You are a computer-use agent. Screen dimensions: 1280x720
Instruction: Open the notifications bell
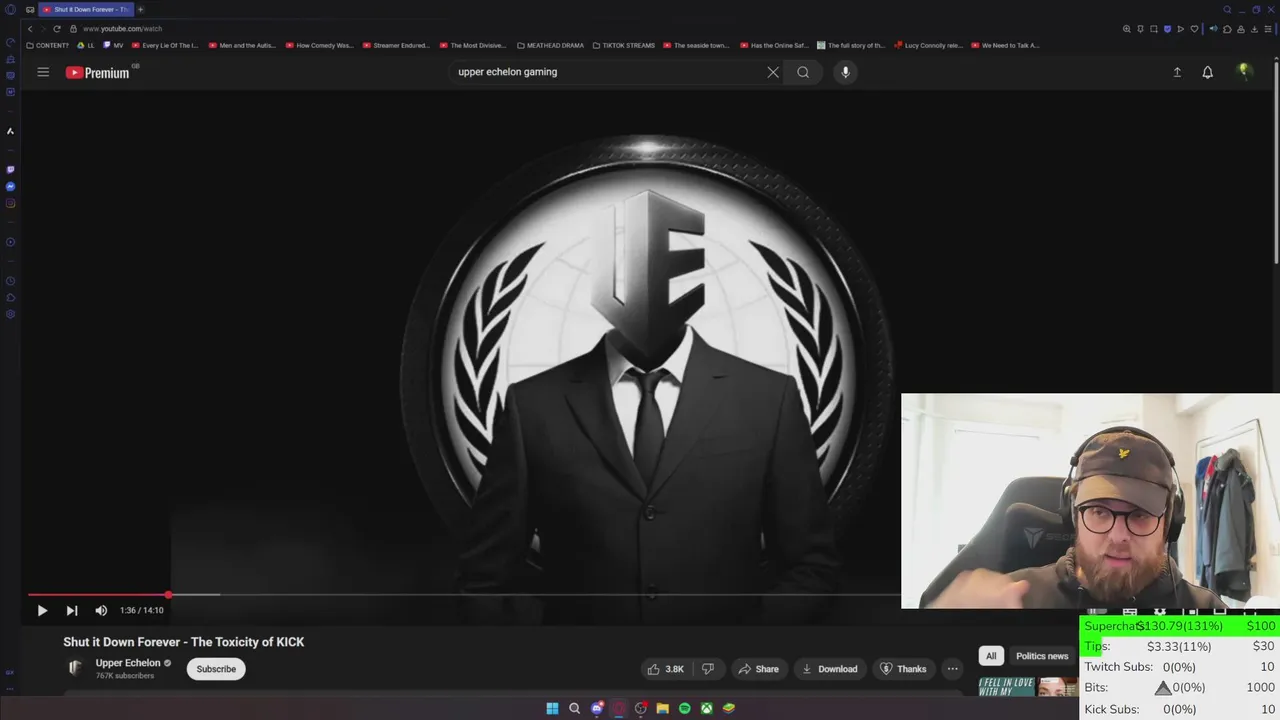[1207, 72]
